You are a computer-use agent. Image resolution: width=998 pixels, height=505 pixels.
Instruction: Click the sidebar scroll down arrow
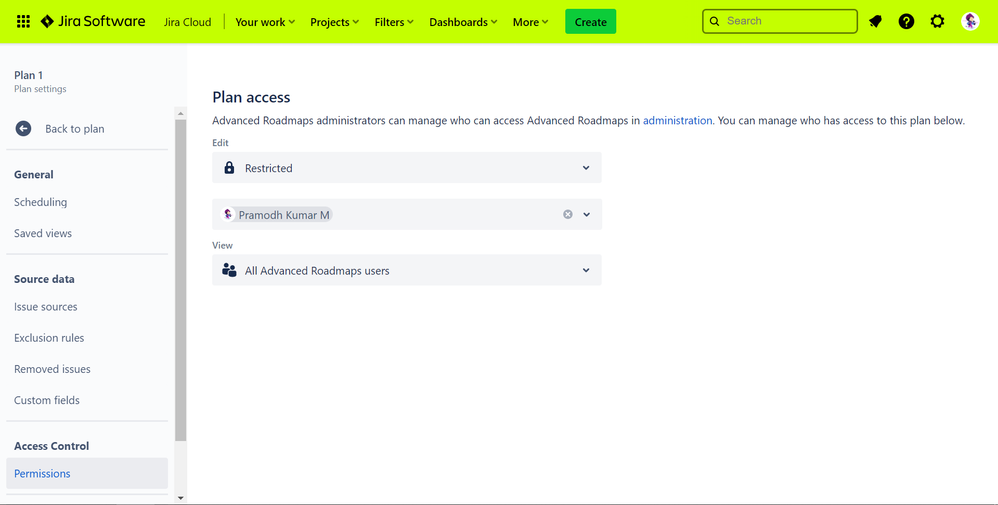point(181,498)
